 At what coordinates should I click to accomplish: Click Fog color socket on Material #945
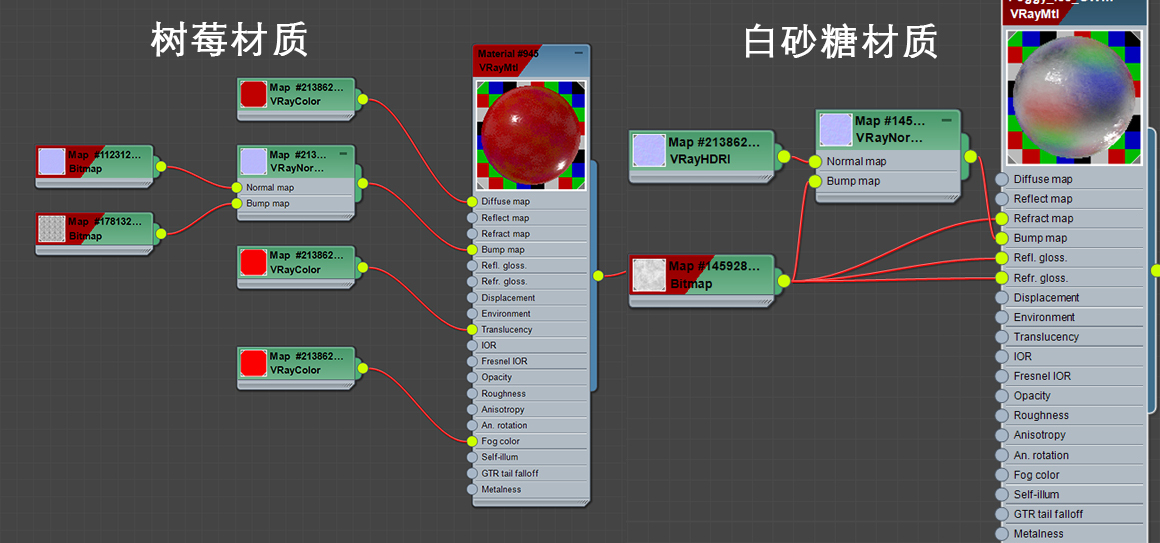tap(472, 441)
